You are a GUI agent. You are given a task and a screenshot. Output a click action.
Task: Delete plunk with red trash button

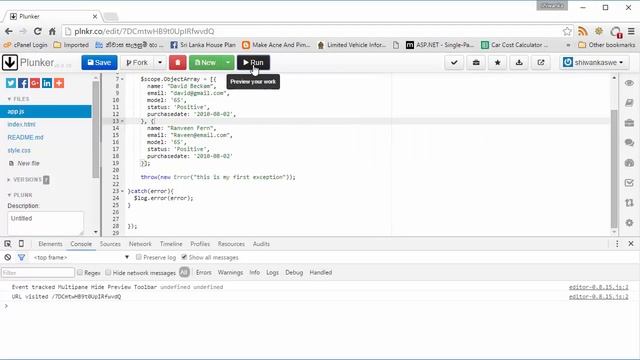point(178,62)
